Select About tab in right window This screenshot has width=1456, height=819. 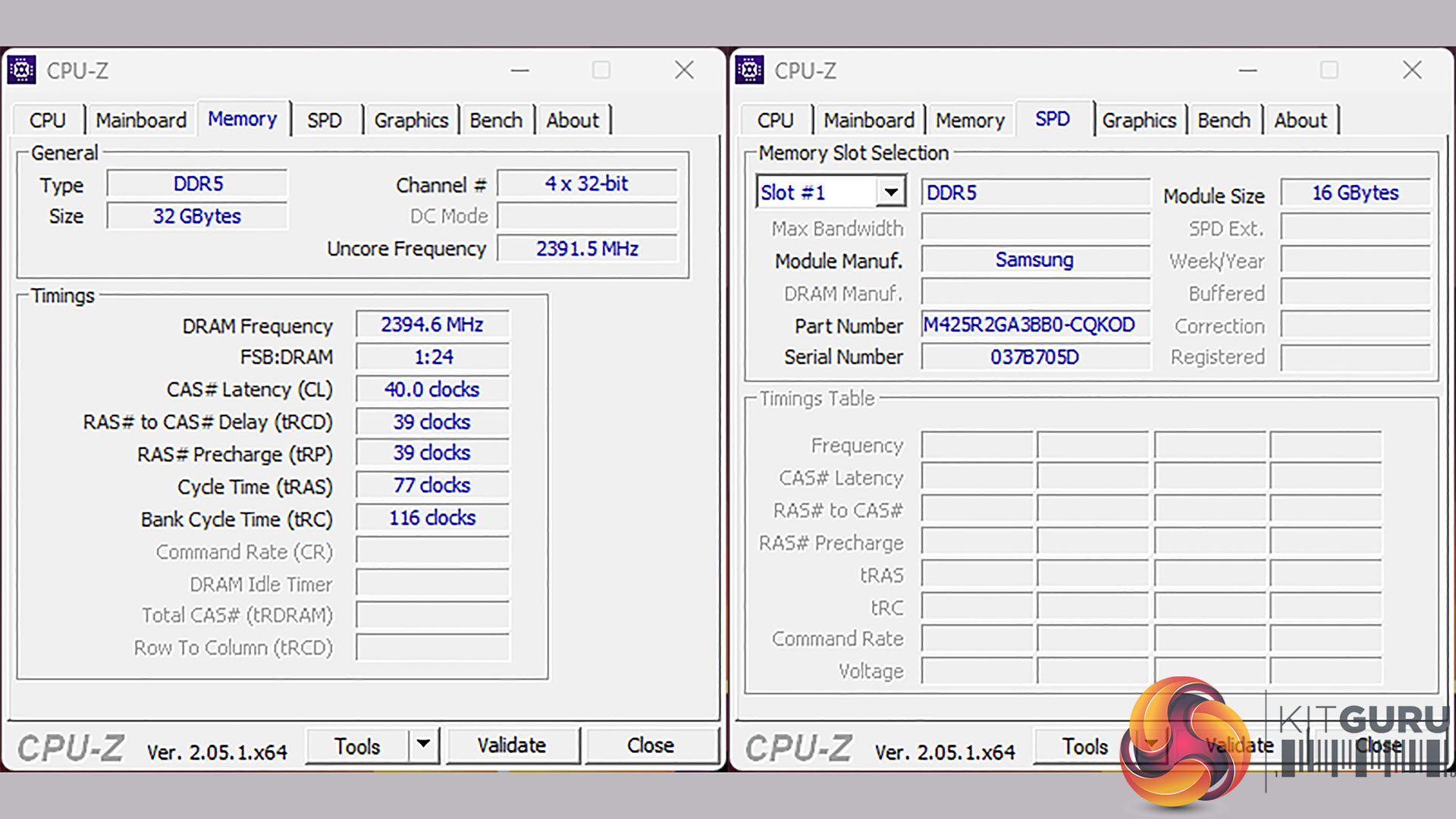1300,121
